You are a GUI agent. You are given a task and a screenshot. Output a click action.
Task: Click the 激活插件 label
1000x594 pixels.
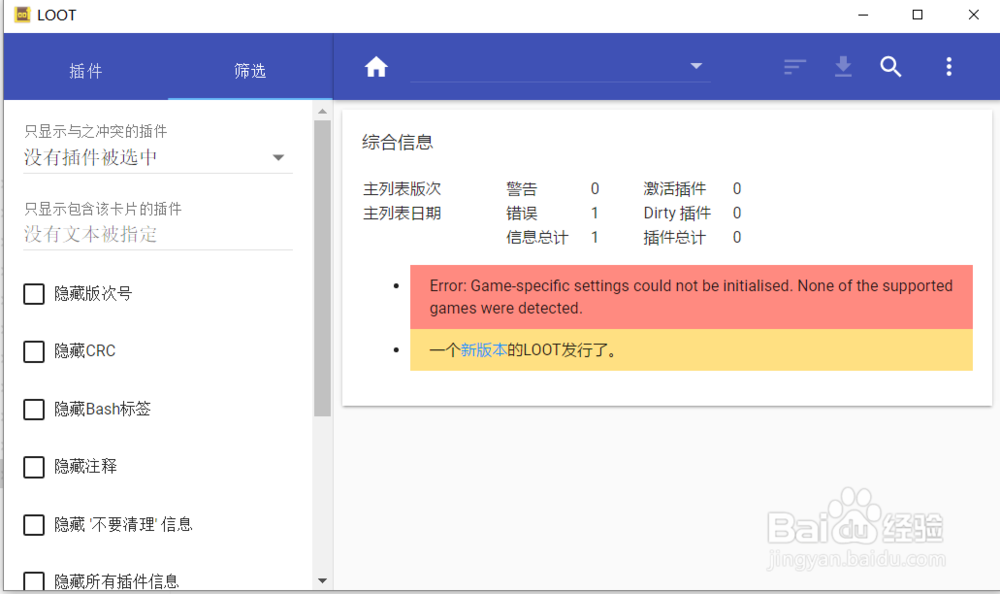(675, 189)
